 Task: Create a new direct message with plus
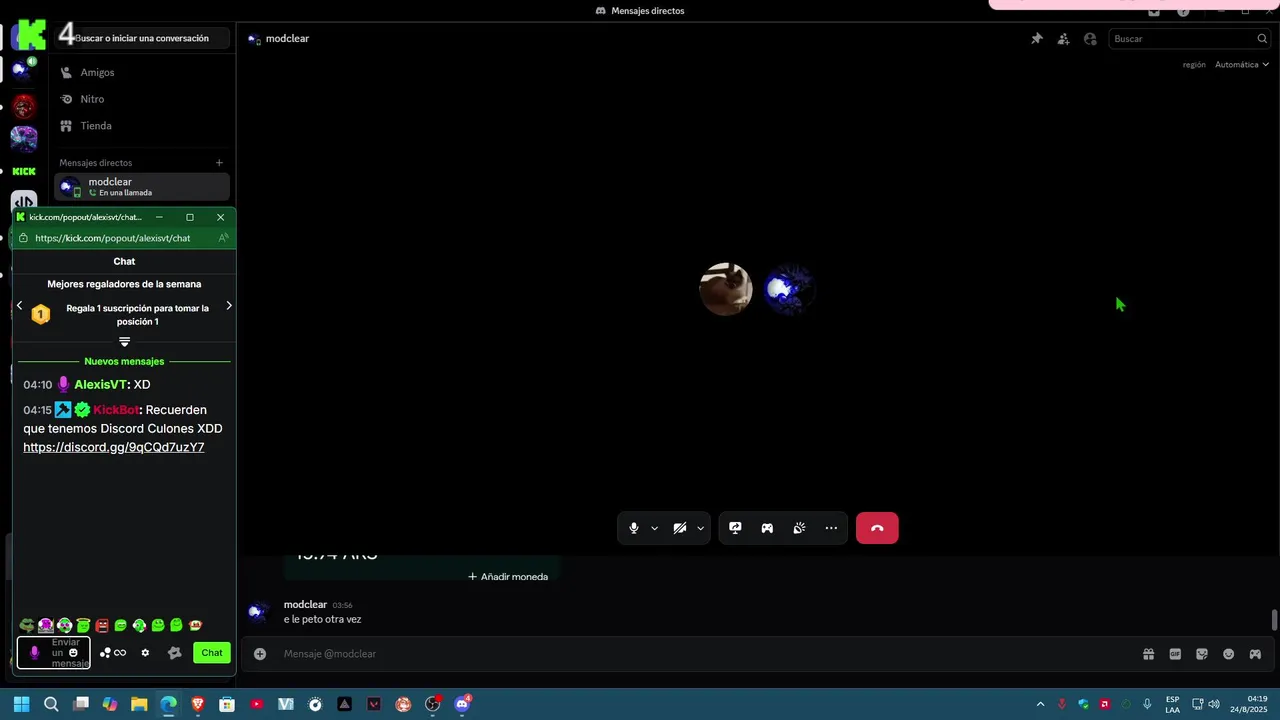219,163
